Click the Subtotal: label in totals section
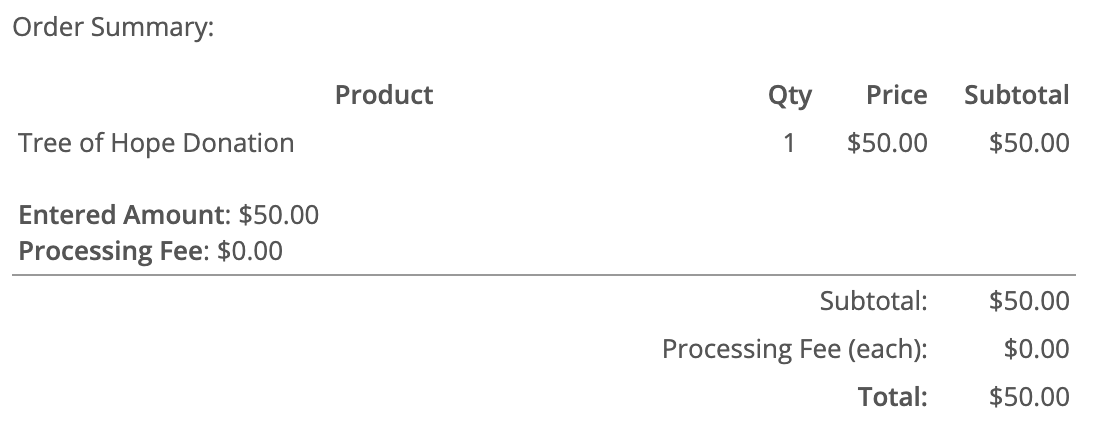 coord(873,301)
